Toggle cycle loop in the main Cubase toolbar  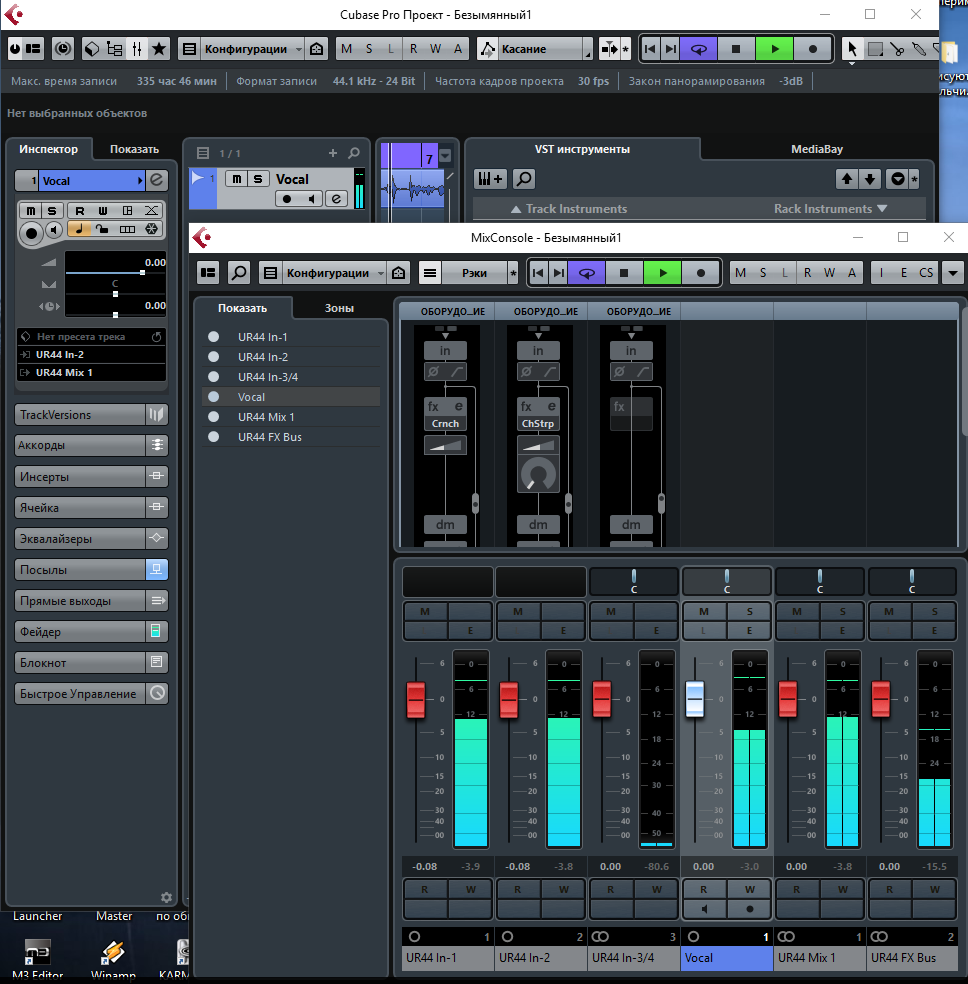click(x=698, y=49)
